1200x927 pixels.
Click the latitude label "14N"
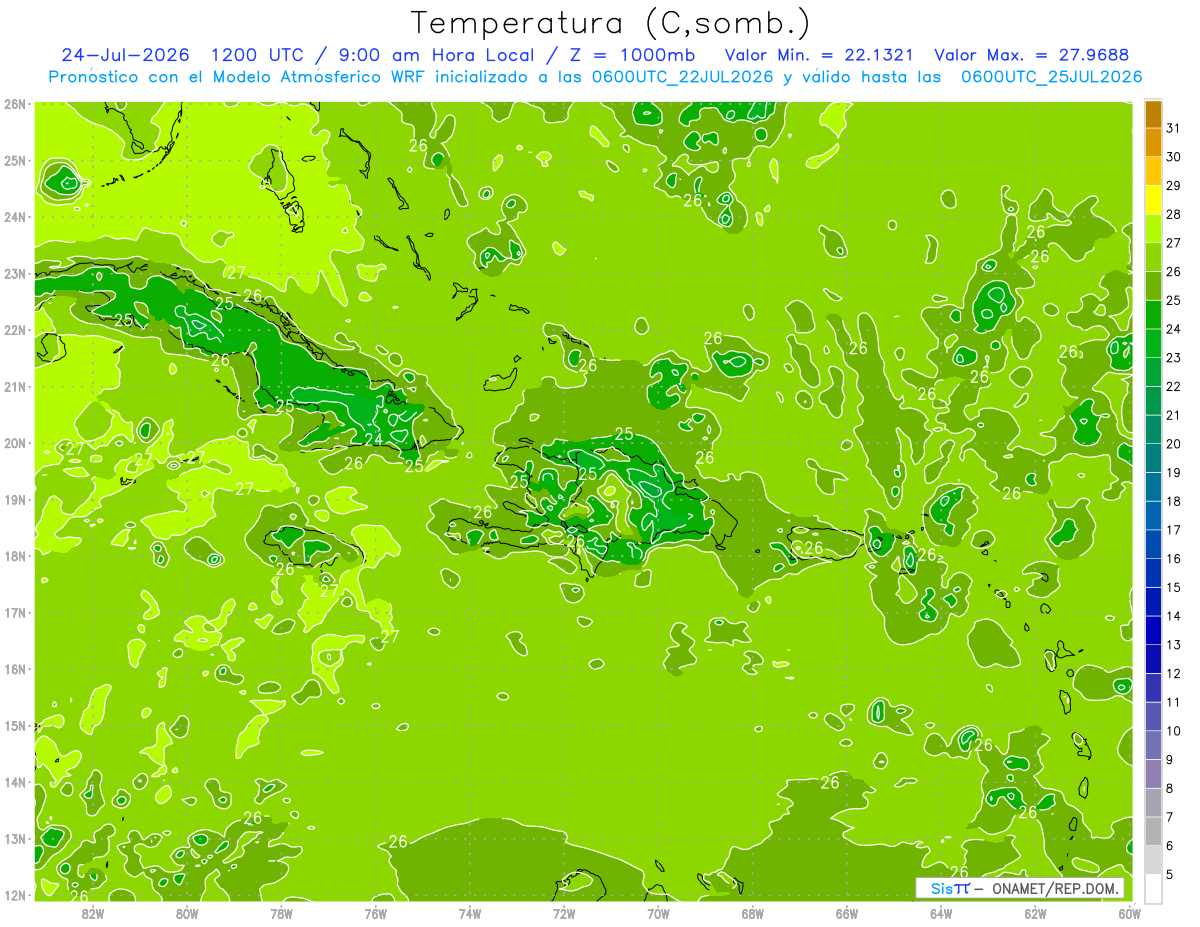click(14, 782)
